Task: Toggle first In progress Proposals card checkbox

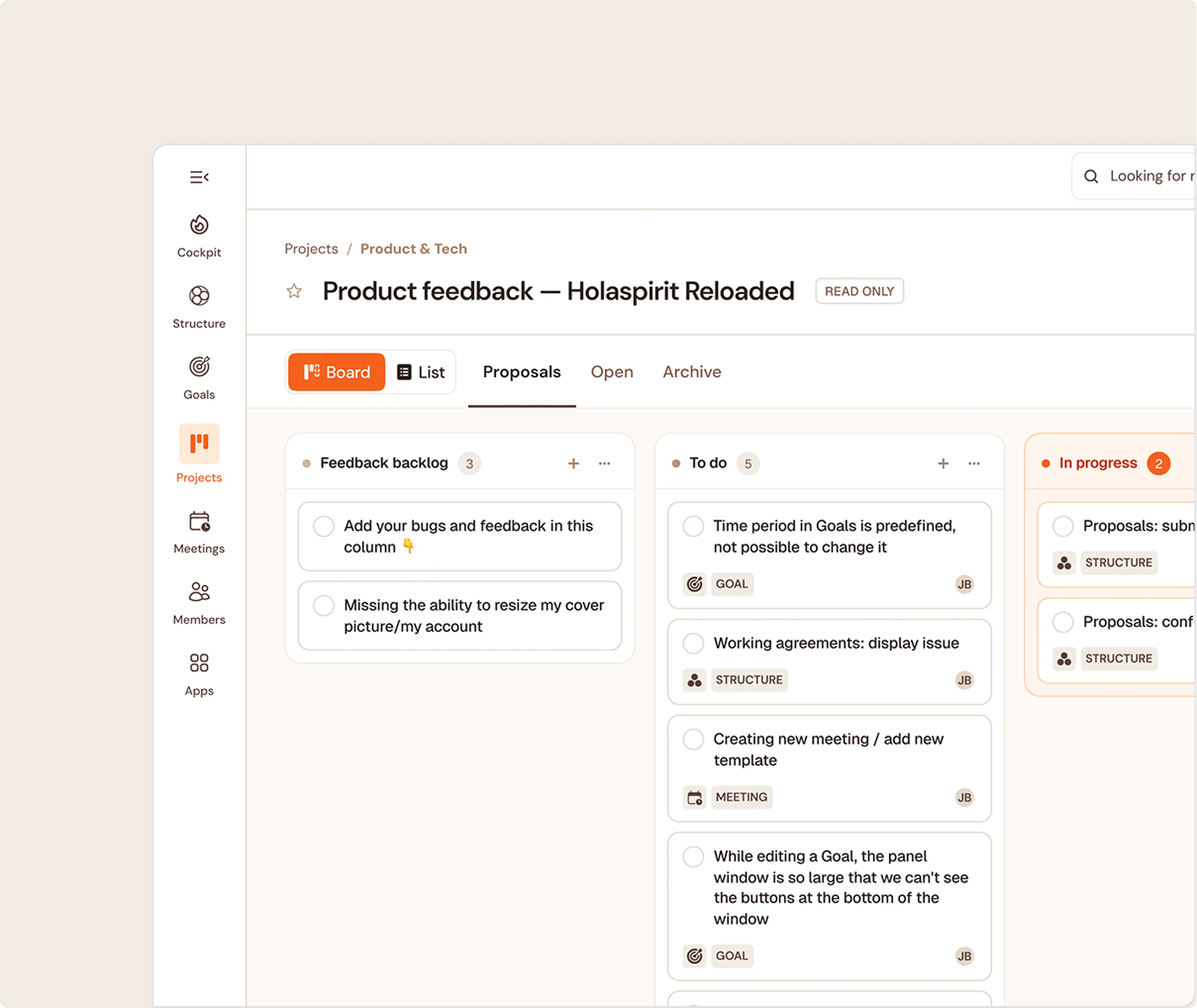Action: [1063, 526]
